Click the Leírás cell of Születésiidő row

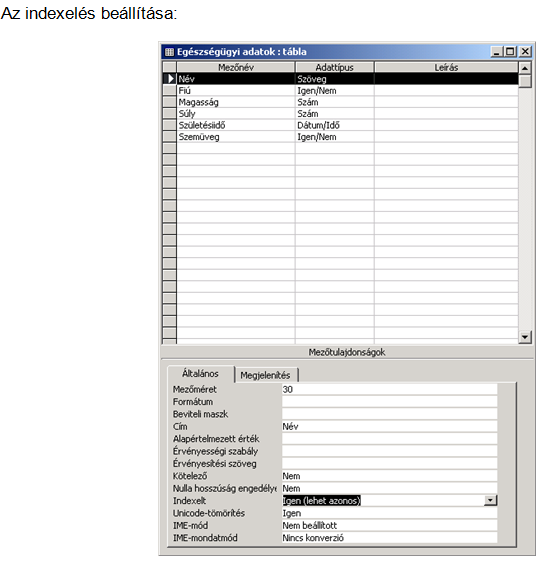[446, 125]
